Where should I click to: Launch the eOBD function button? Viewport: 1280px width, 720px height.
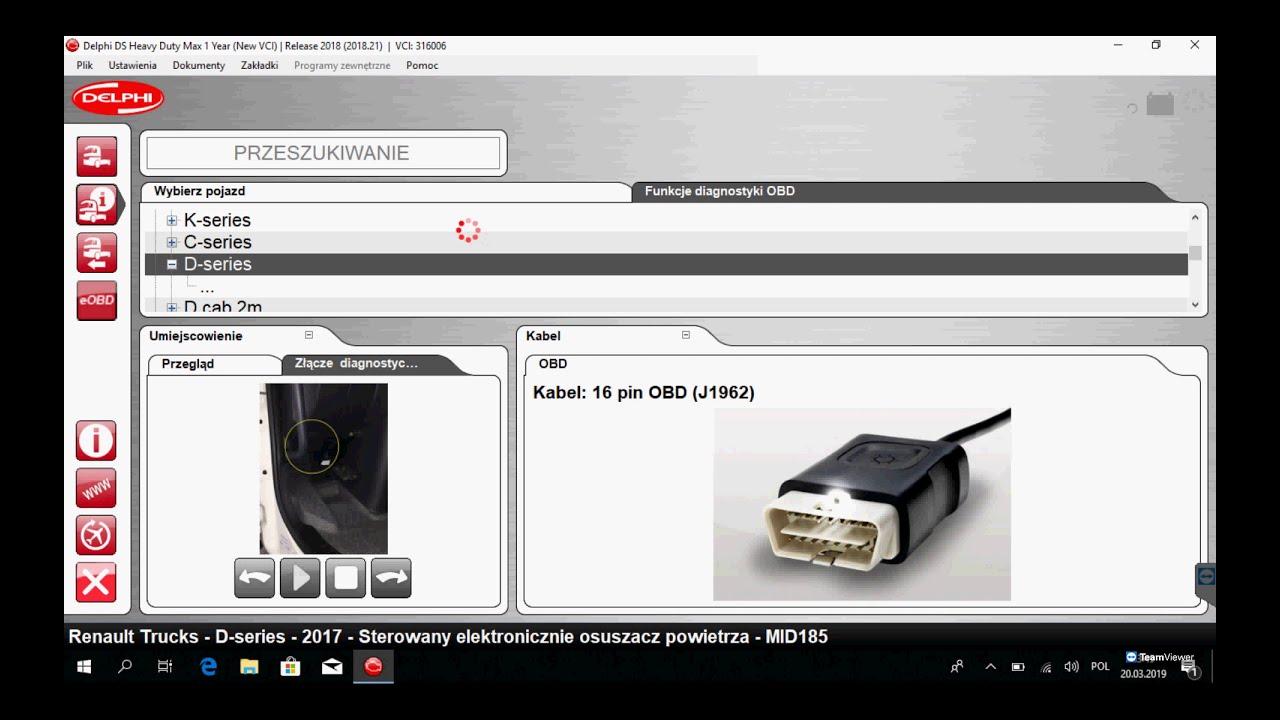[x=97, y=301]
